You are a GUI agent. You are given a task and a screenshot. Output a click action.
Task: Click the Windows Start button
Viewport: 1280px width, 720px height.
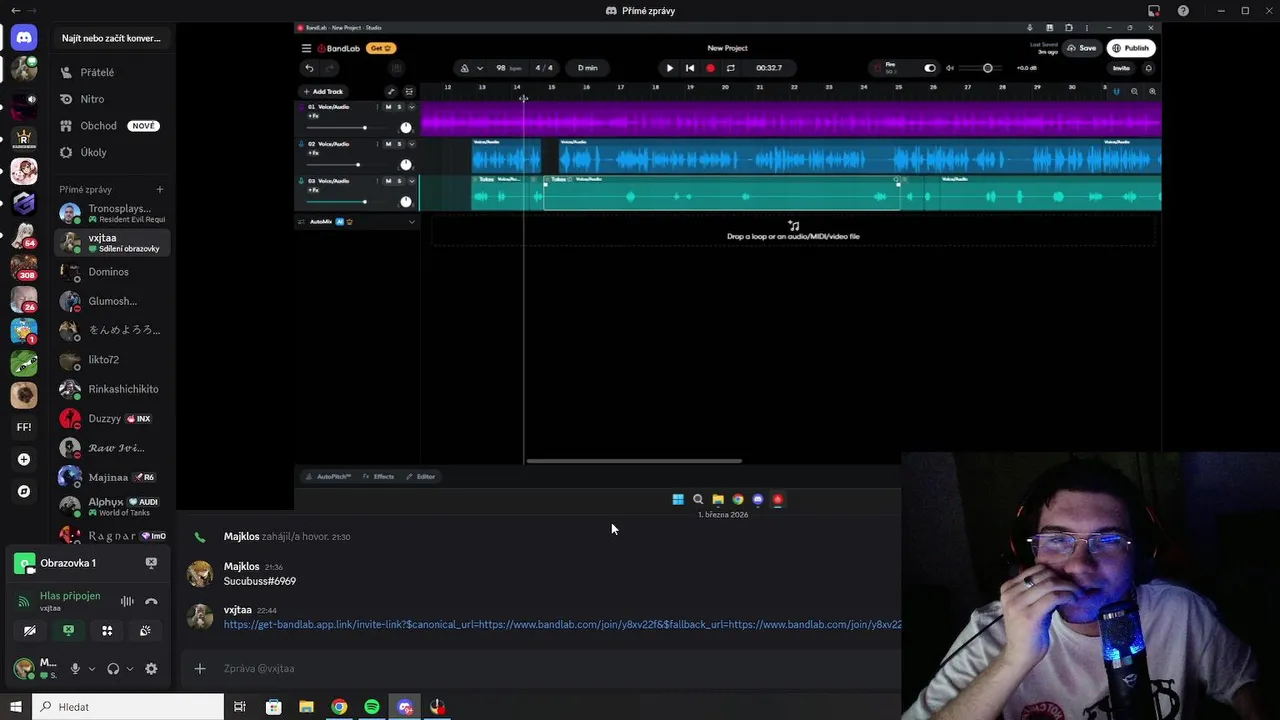[x=16, y=707]
